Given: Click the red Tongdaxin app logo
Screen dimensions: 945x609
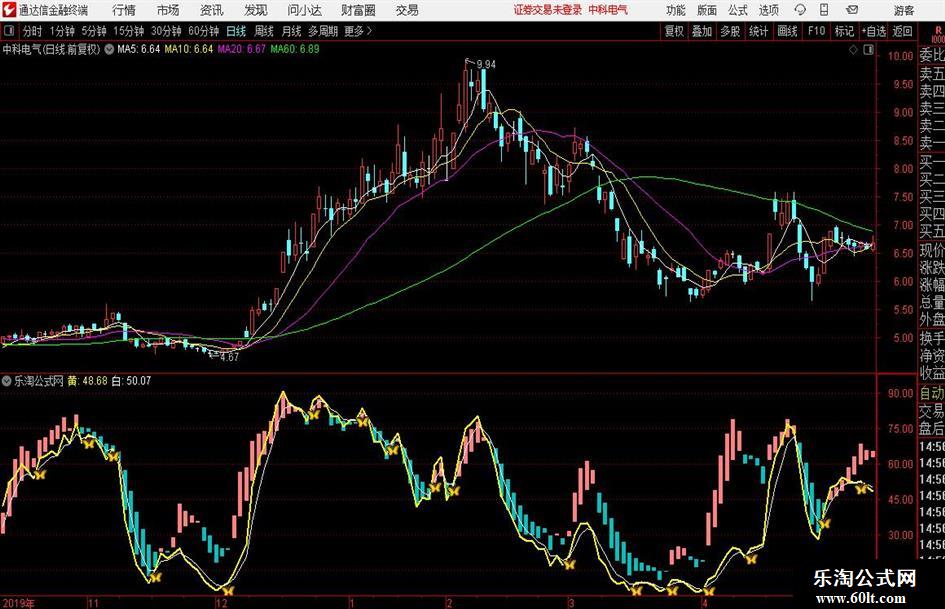Looking at the screenshot, I should 8,10.
